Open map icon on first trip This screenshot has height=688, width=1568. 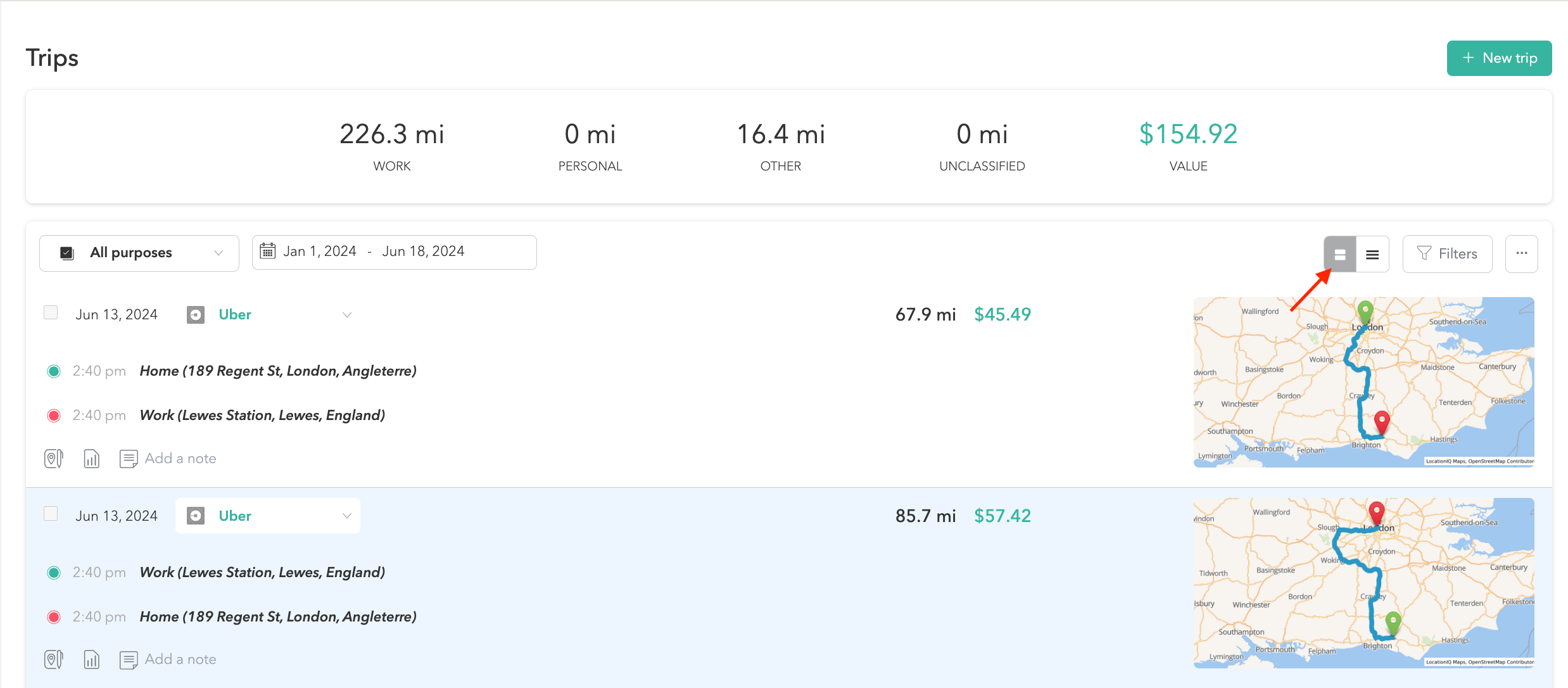tap(54, 458)
